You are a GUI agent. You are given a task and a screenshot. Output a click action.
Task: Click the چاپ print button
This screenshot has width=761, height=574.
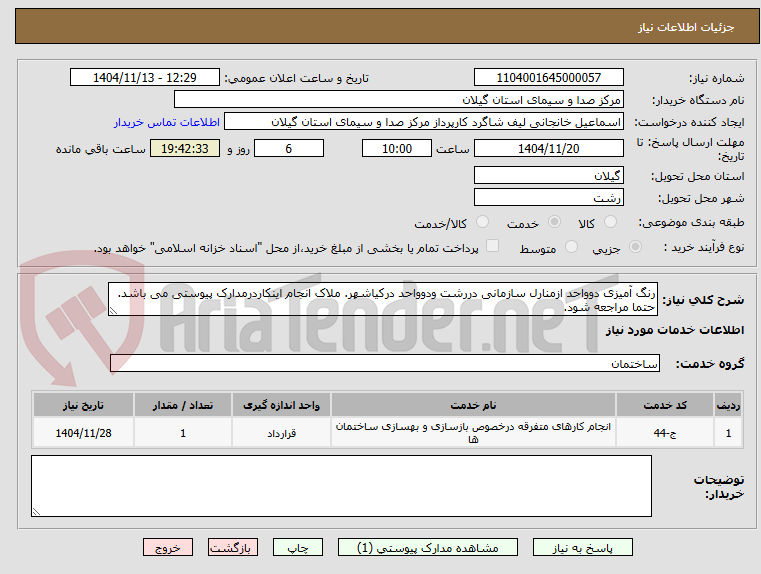click(x=298, y=547)
